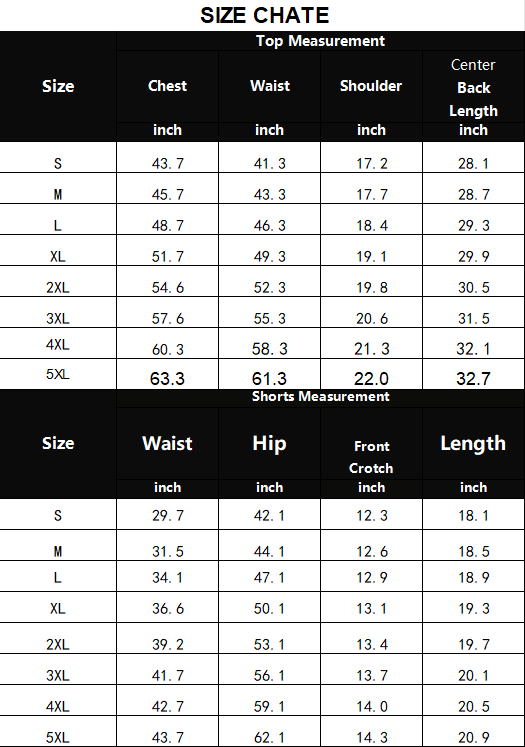
Task: Select front crotch value 13.4
Action: click(x=371, y=644)
